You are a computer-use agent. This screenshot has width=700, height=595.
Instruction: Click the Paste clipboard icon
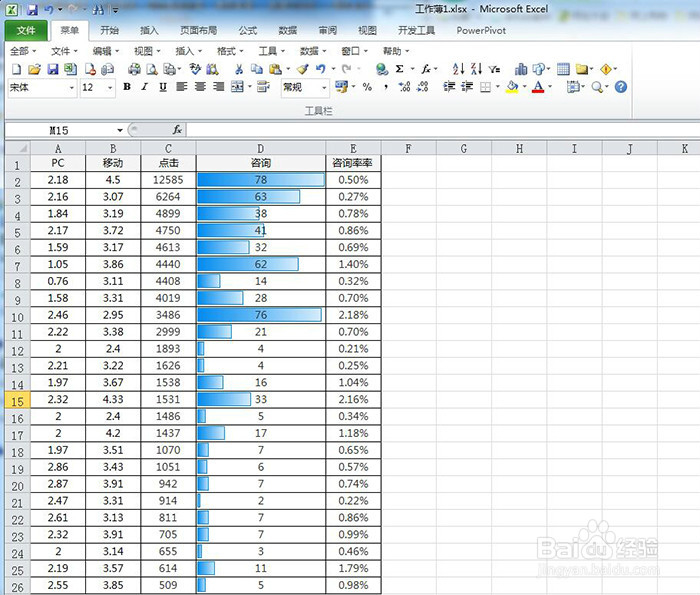point(275,69)
